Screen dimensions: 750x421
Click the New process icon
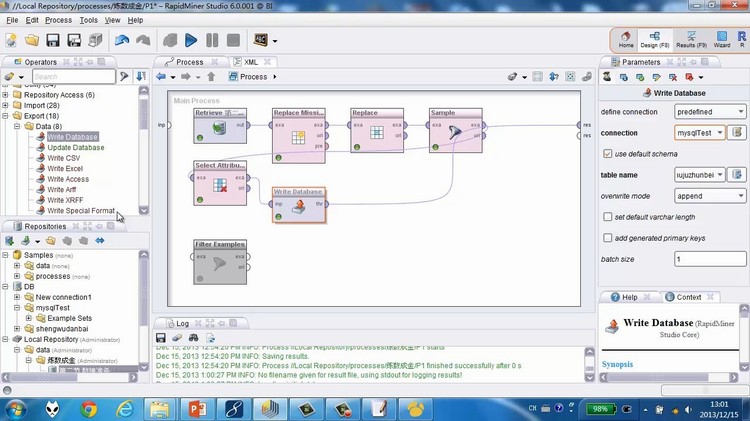click(x=11, y=40)
